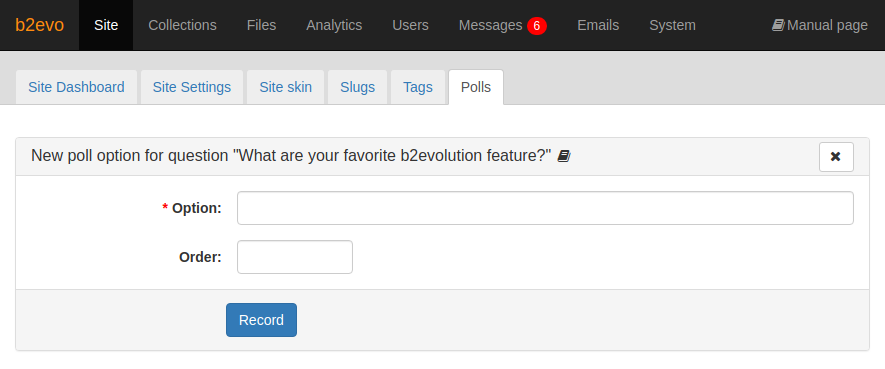885x369 pixels.
Task: Close the new poll option form
Action: click(x=836, y=157)
